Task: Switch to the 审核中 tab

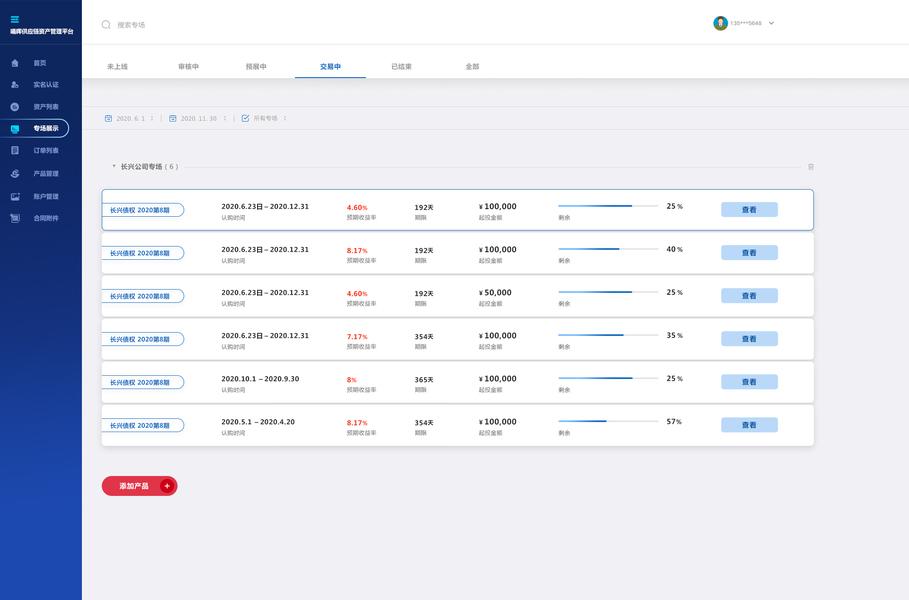Action: point(188,67)
